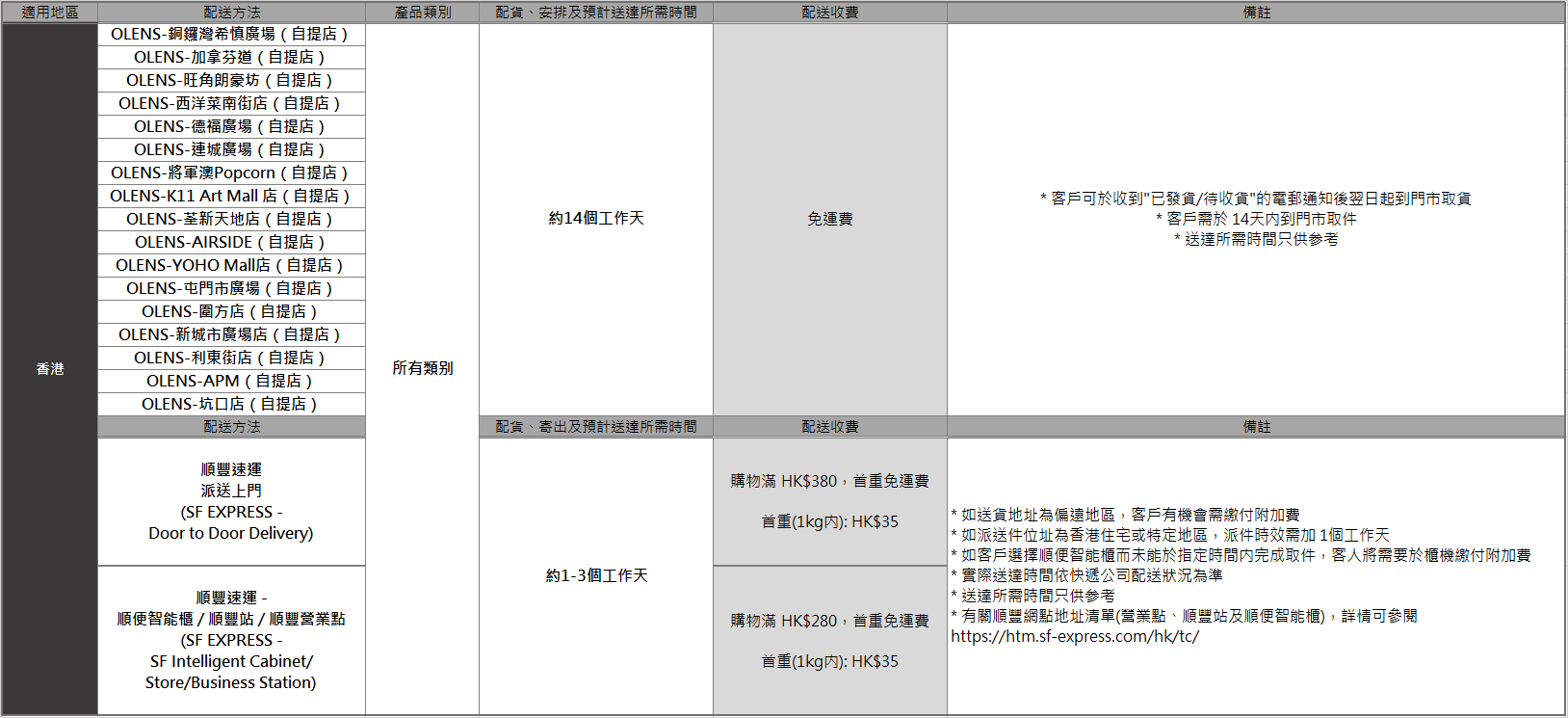Viewport: 1568px width, 718px height.
Task: Click the OLENS-YOHO Mall店 pickup cell
Action: [231, 265]
